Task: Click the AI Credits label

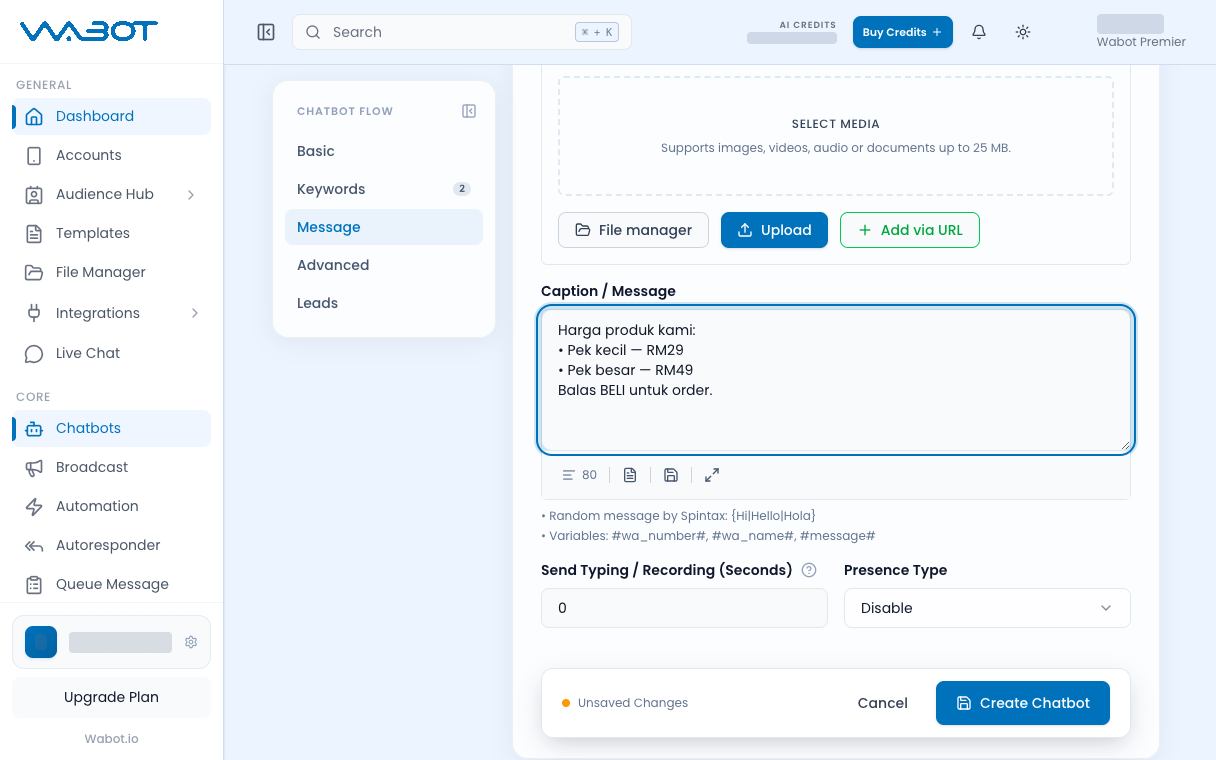Action: click(808, 25)
